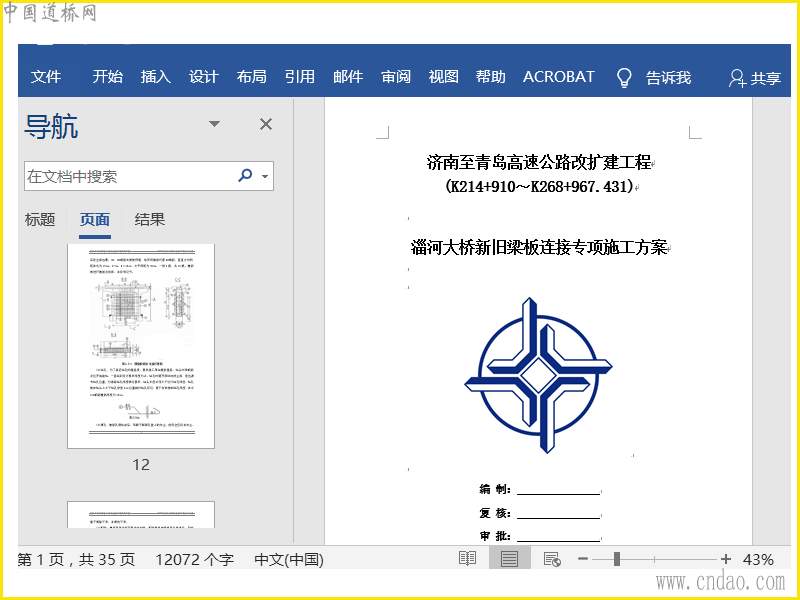800x600 pixels.
Task: Click the 43% zoom level
Action: coord(759,560)
